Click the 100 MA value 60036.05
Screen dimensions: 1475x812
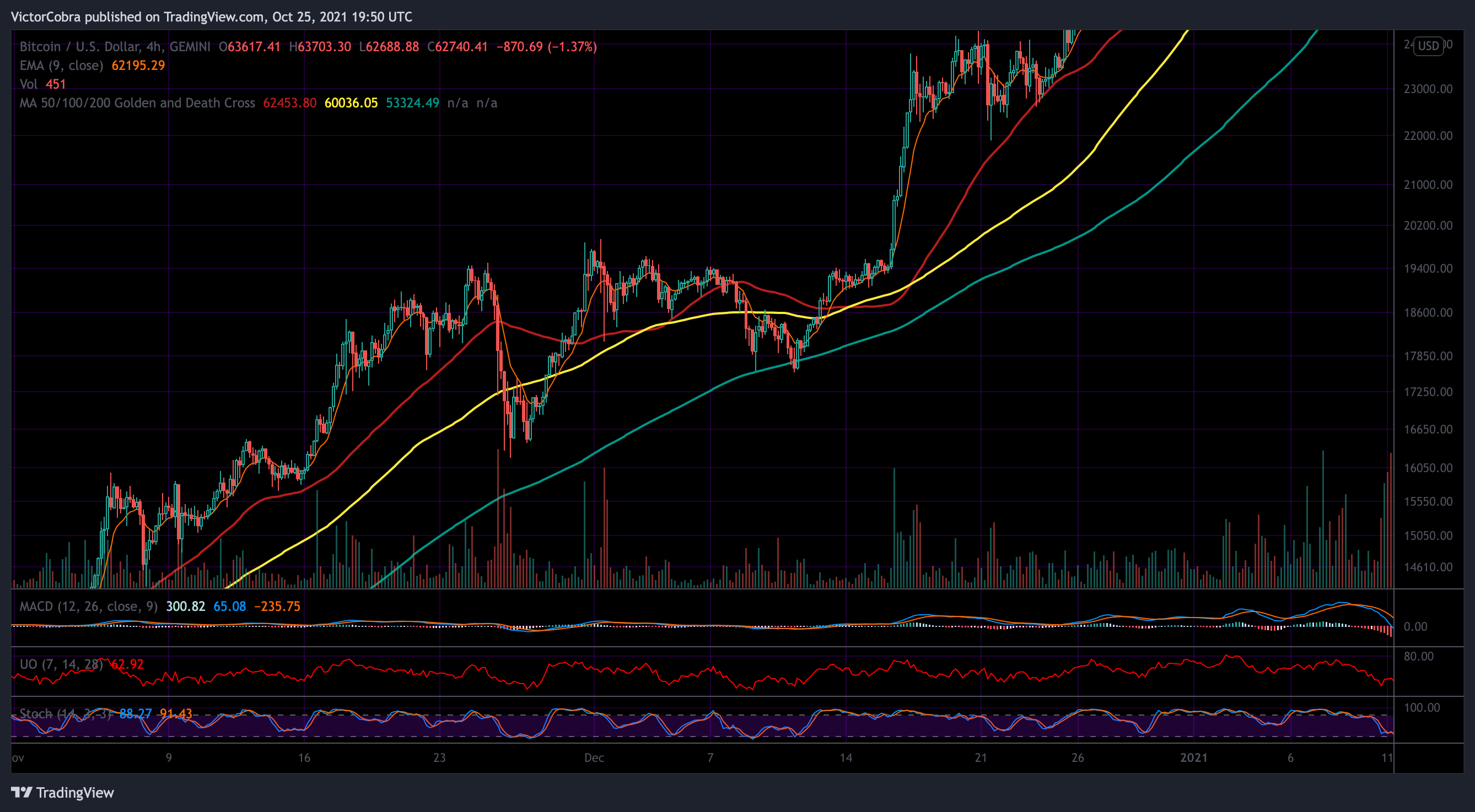coord(351,103)
